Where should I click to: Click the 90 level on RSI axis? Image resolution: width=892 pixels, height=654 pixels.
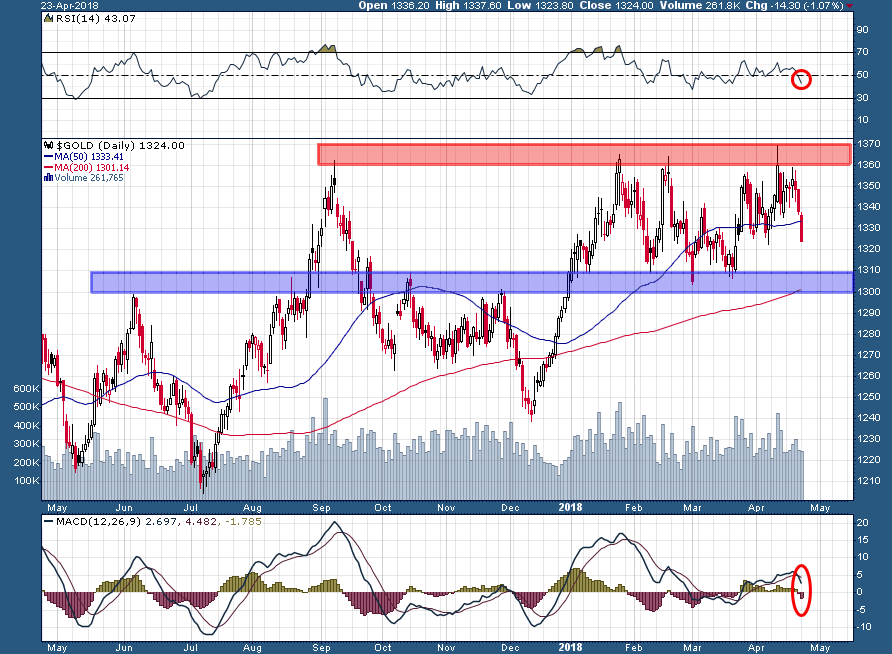(863, 30)
